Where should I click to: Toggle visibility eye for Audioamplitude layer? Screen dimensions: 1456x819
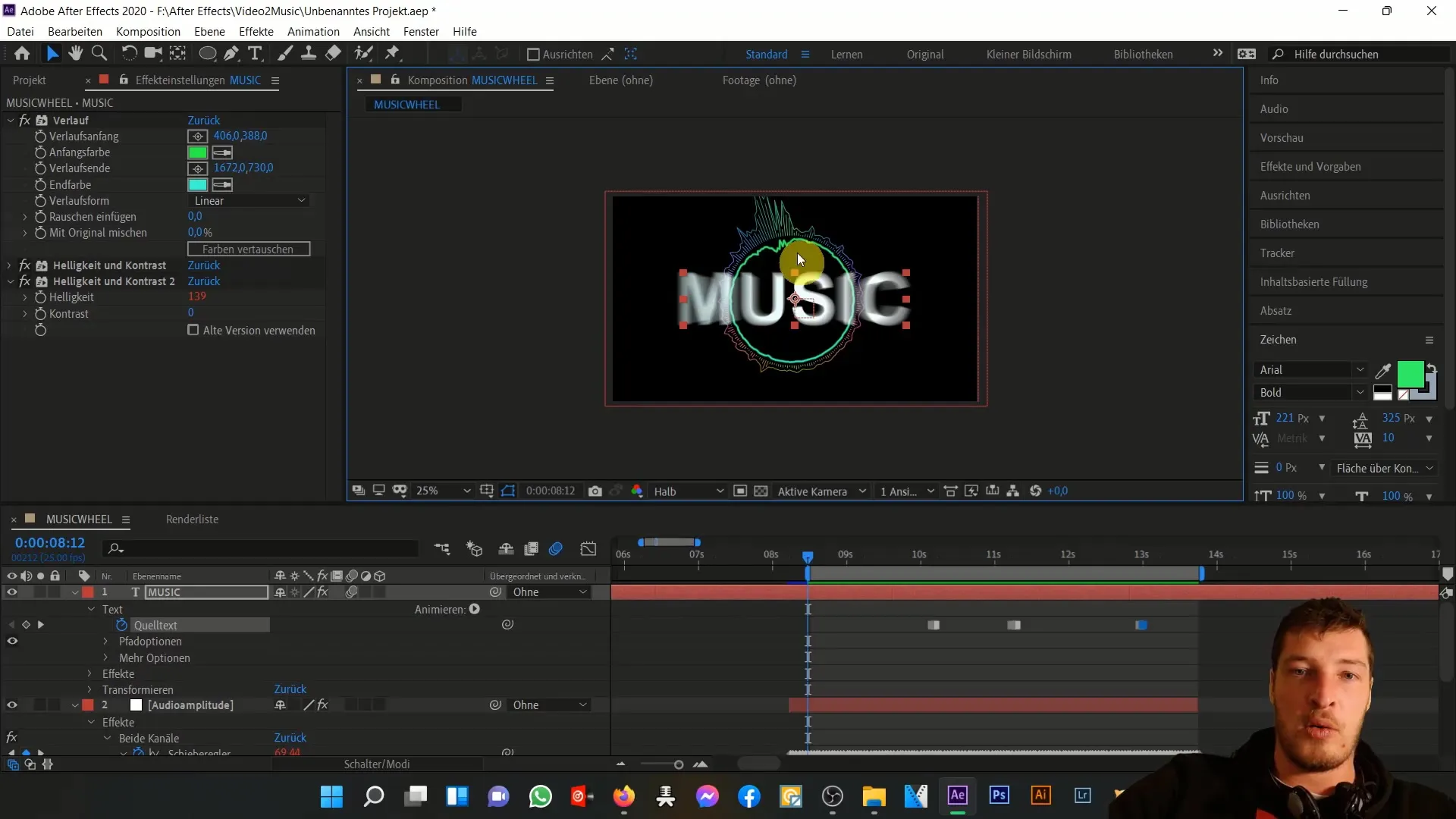point(12,705)
